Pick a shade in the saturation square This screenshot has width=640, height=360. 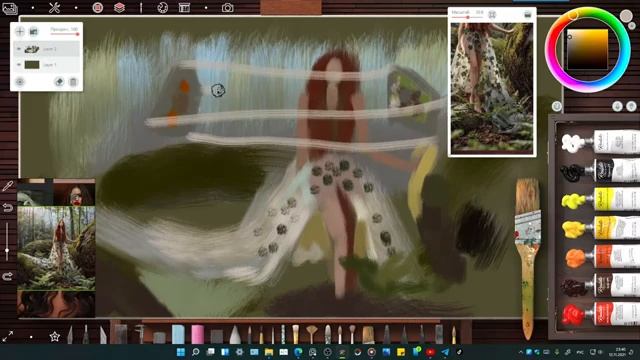point(587,49)
